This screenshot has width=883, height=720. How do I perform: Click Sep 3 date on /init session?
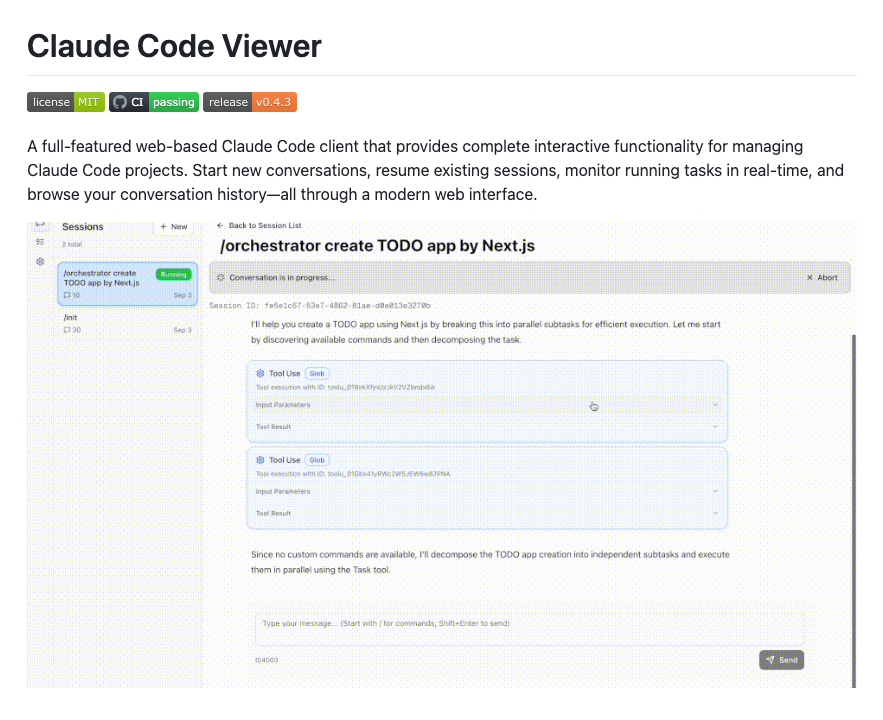point(182,330)
